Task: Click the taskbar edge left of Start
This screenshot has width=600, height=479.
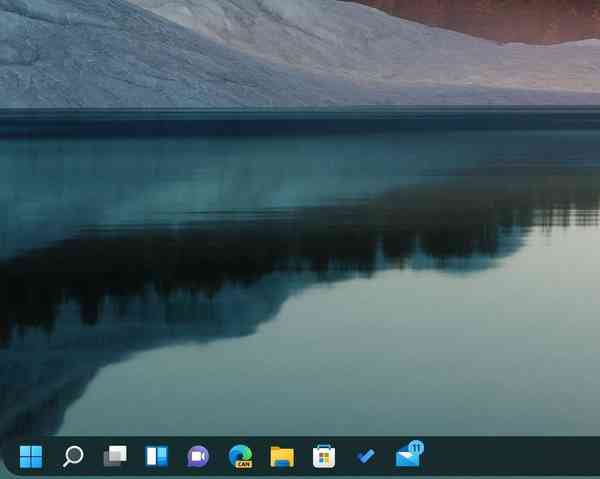Action: [6, 457]
